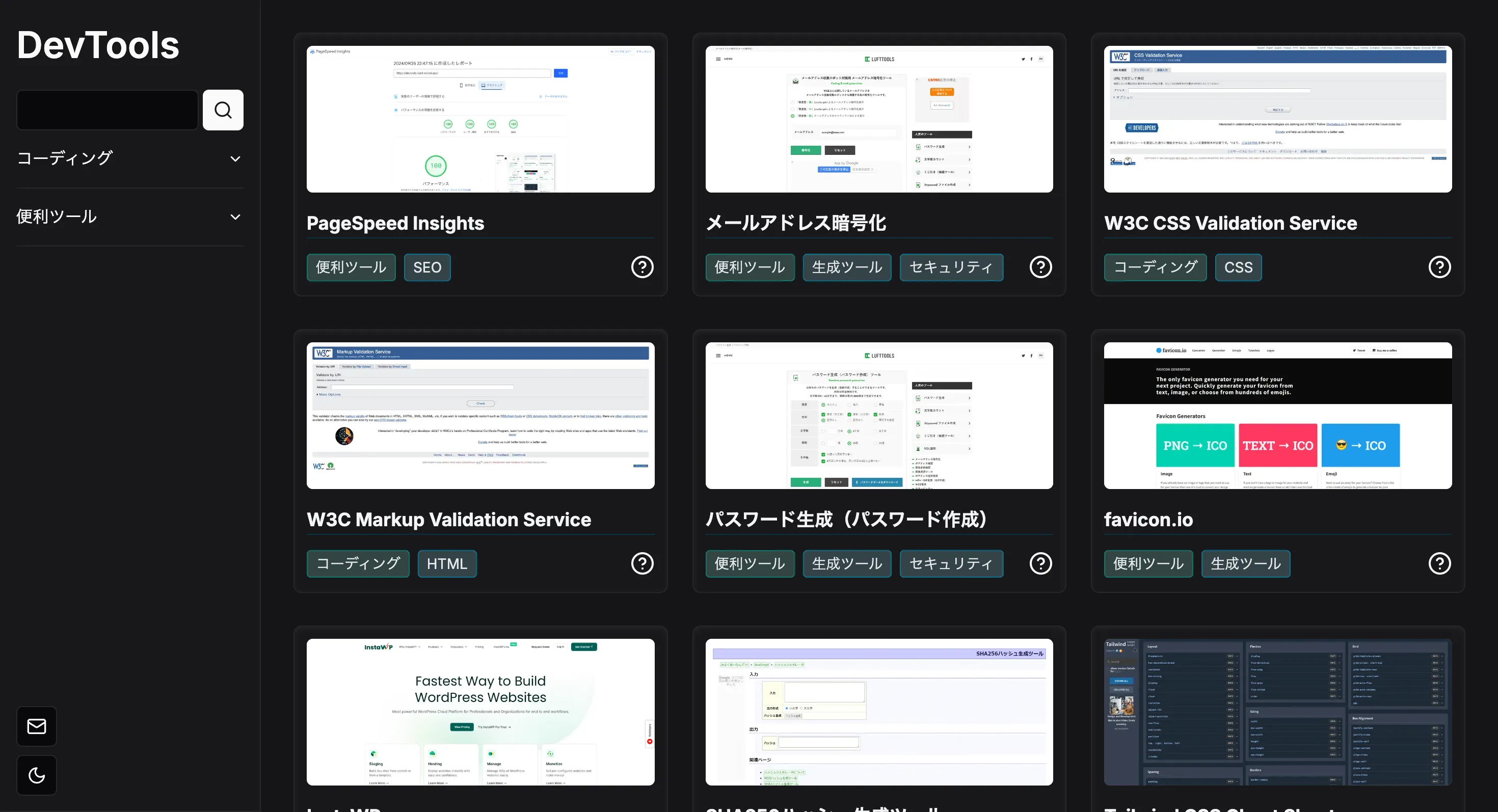Open help icon on PageSpeed Insights card
This screenshot has width=1498, height=812.
point(642,267)
